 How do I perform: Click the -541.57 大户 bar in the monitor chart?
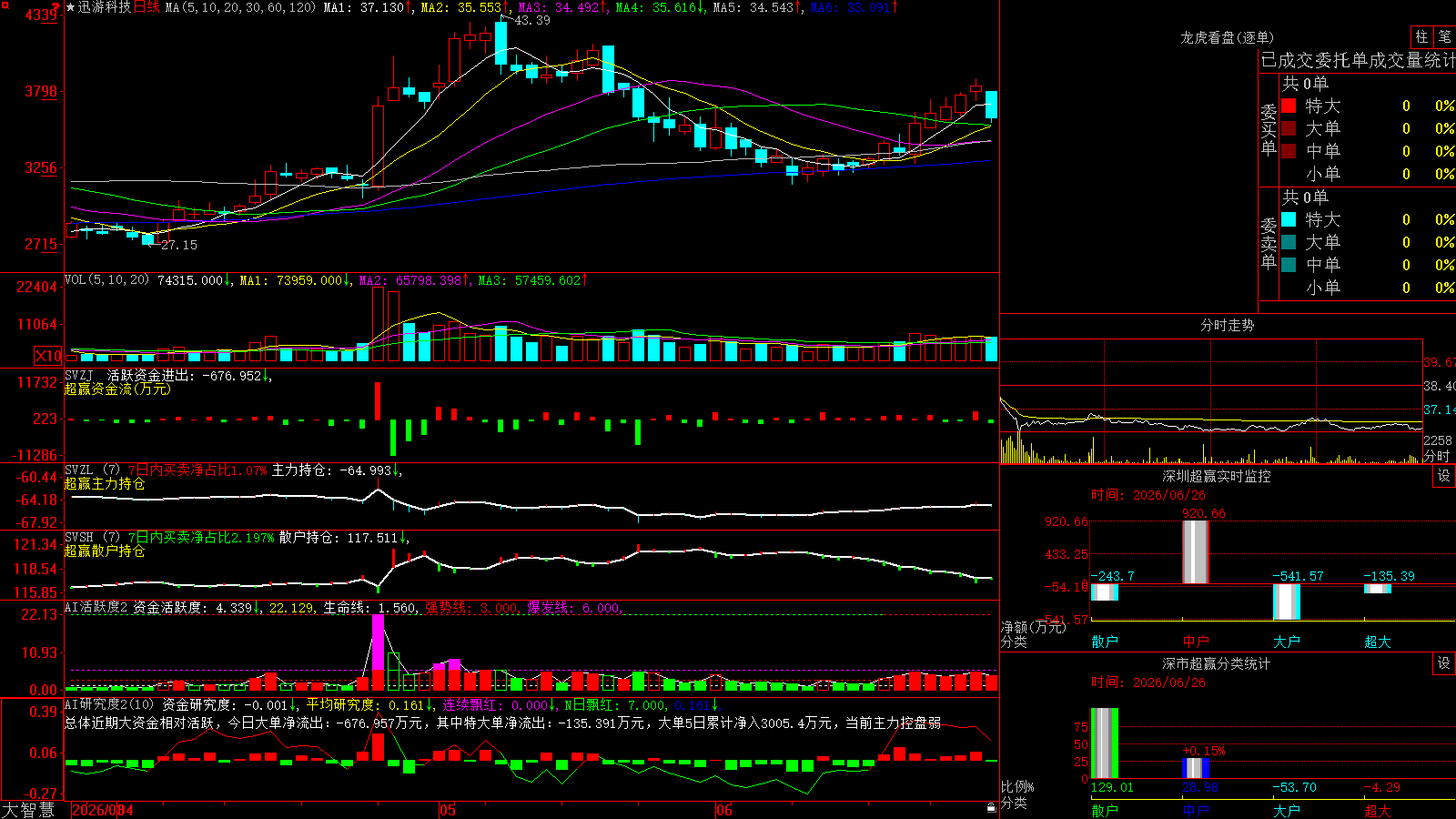coord(1287,602)
